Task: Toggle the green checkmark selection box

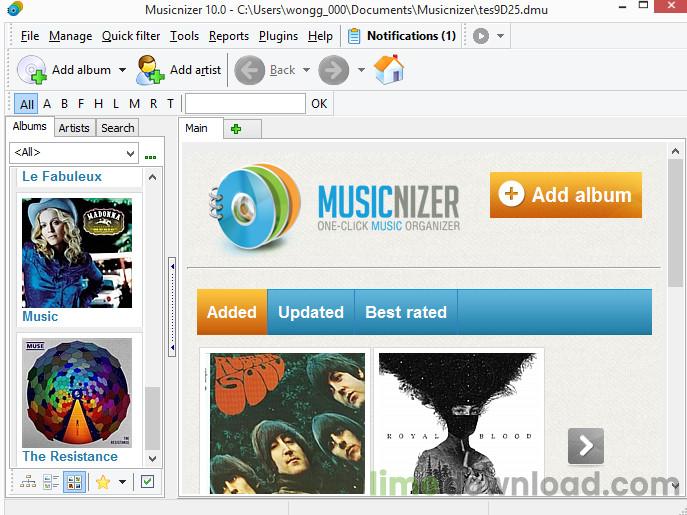Action: pos(148,482)
